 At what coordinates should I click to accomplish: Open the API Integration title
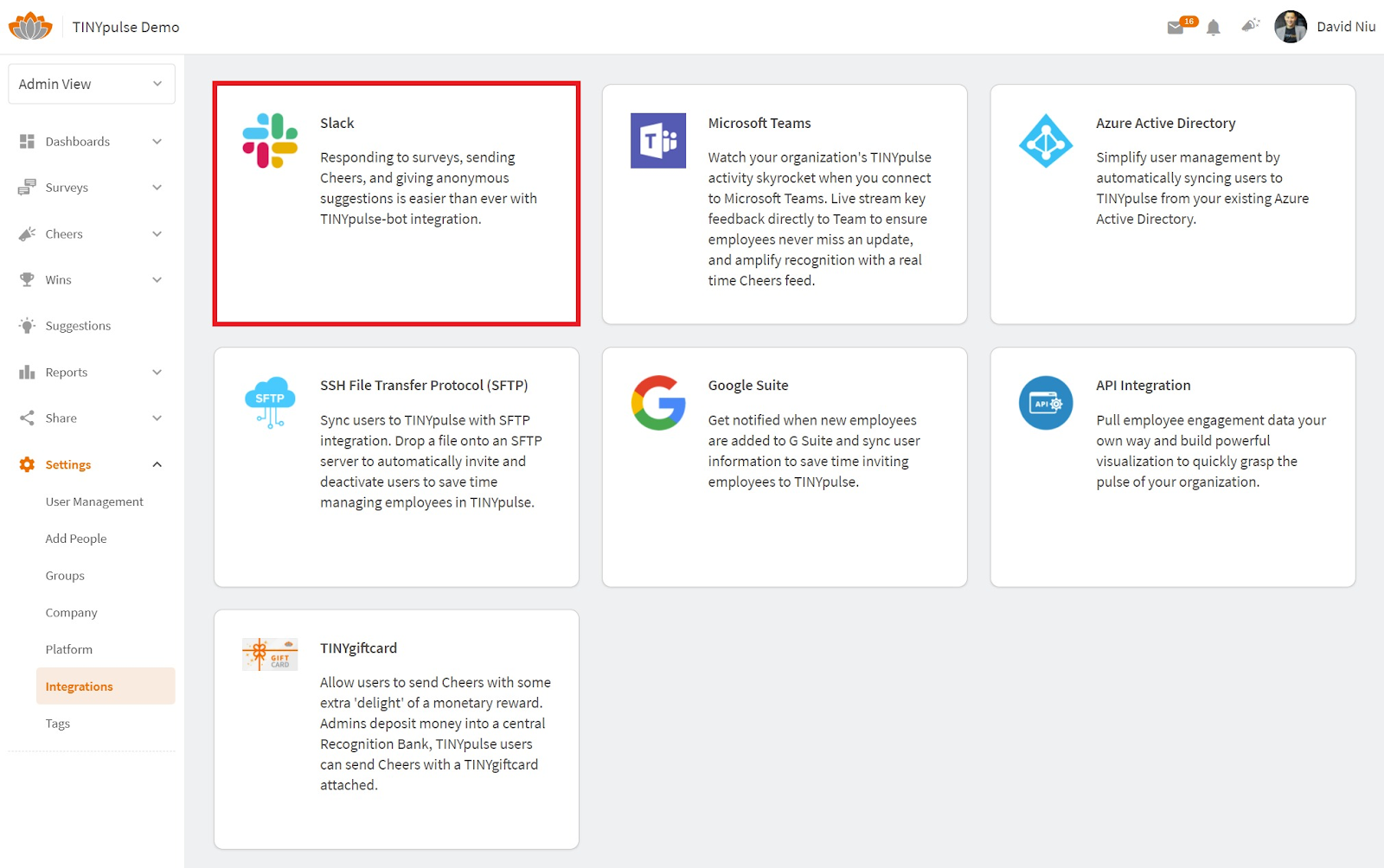pos(1144,386)
